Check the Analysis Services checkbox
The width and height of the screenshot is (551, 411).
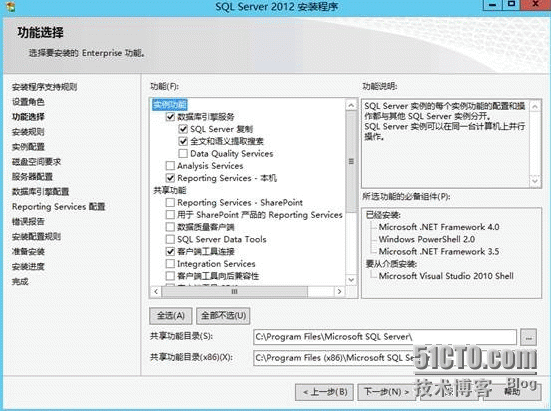coord(170,165)
